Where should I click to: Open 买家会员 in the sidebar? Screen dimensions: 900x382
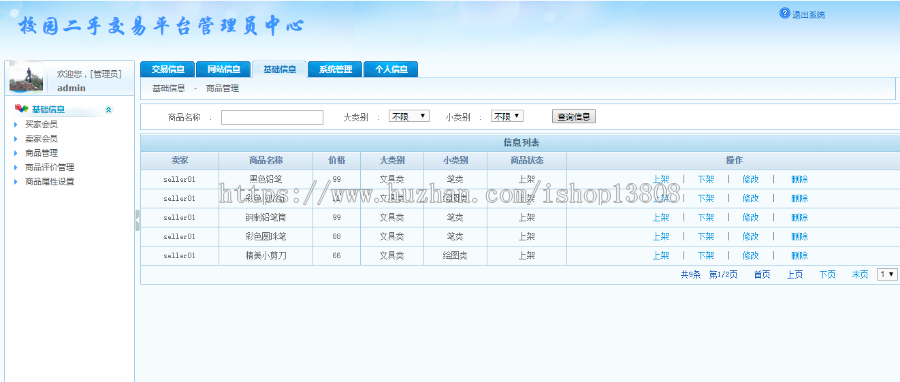(x=41, y=124)
